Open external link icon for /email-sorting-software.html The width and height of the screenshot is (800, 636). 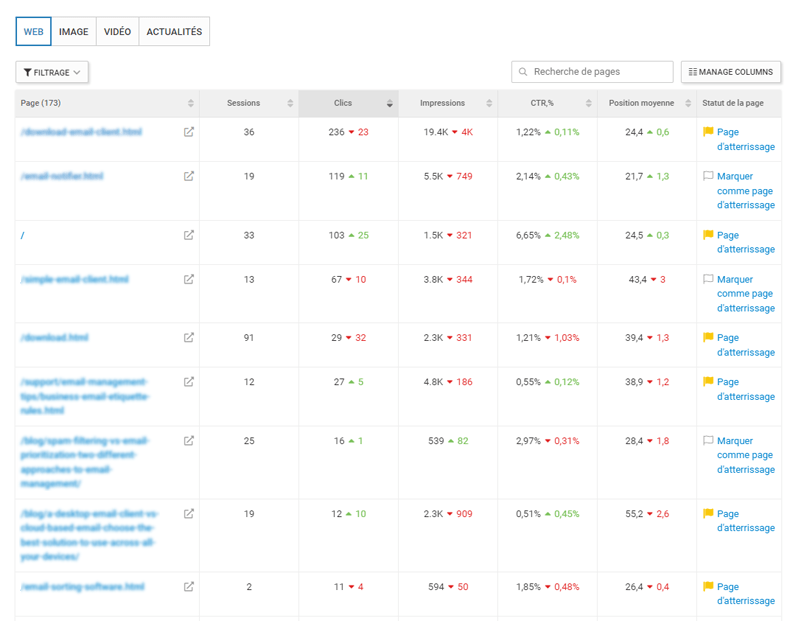click(189, 587)
